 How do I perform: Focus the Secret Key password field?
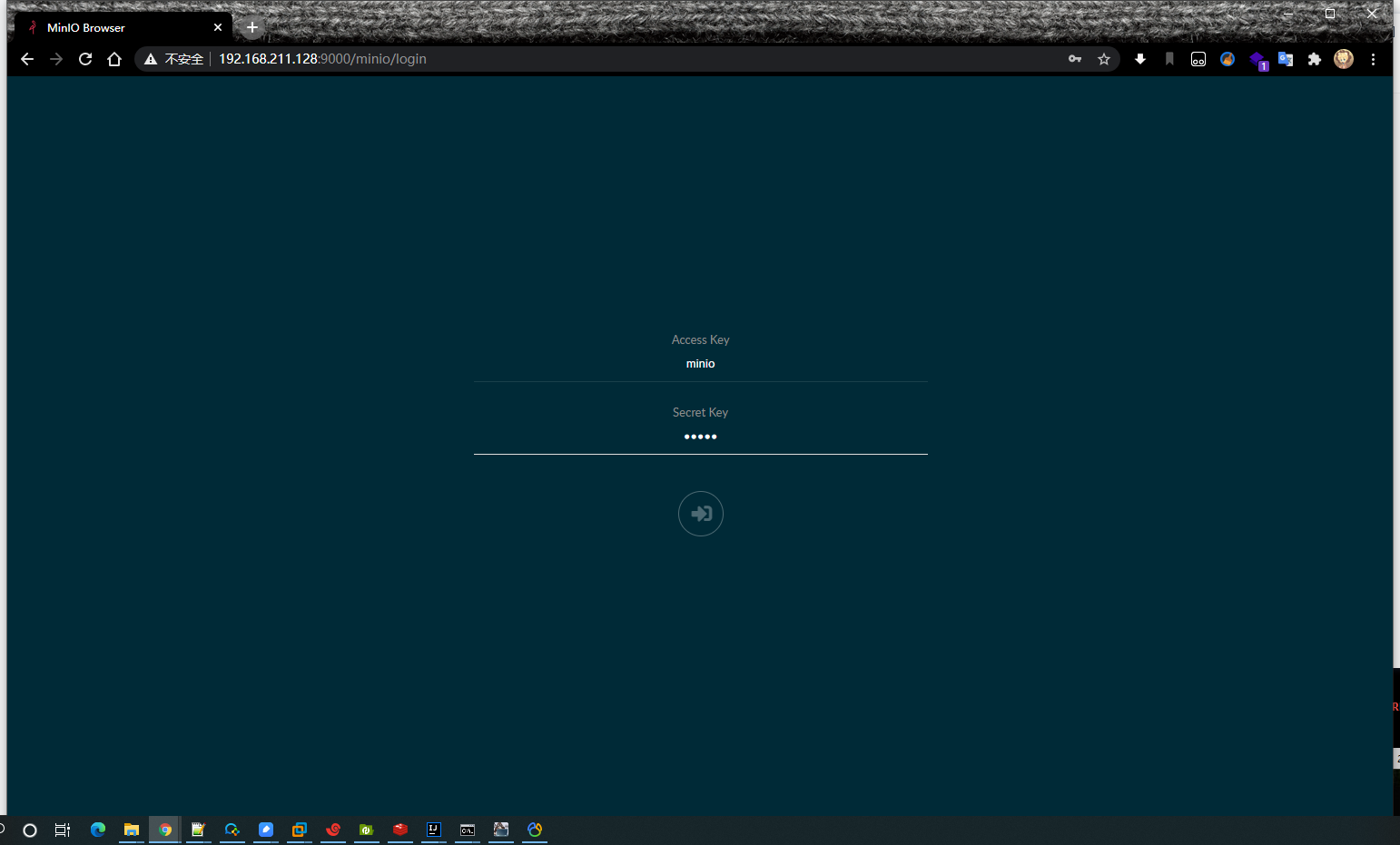pos(700,437)
